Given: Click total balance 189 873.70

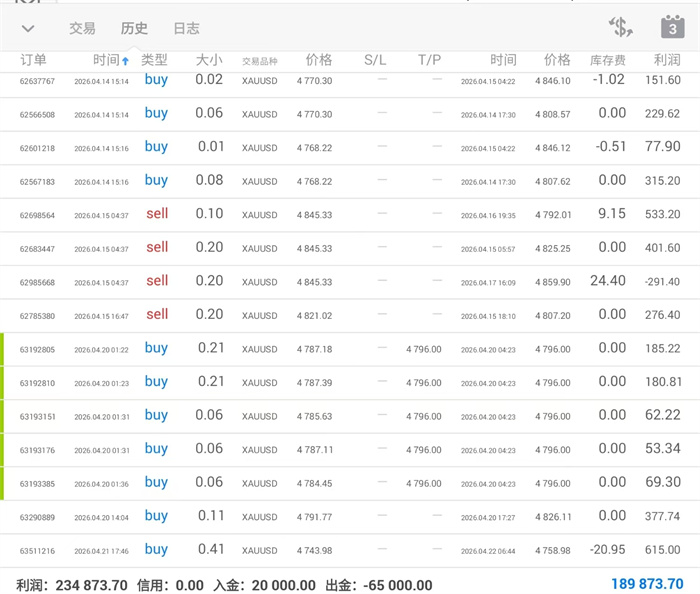Looking at the screenshot, I should [x=647, y=584].
